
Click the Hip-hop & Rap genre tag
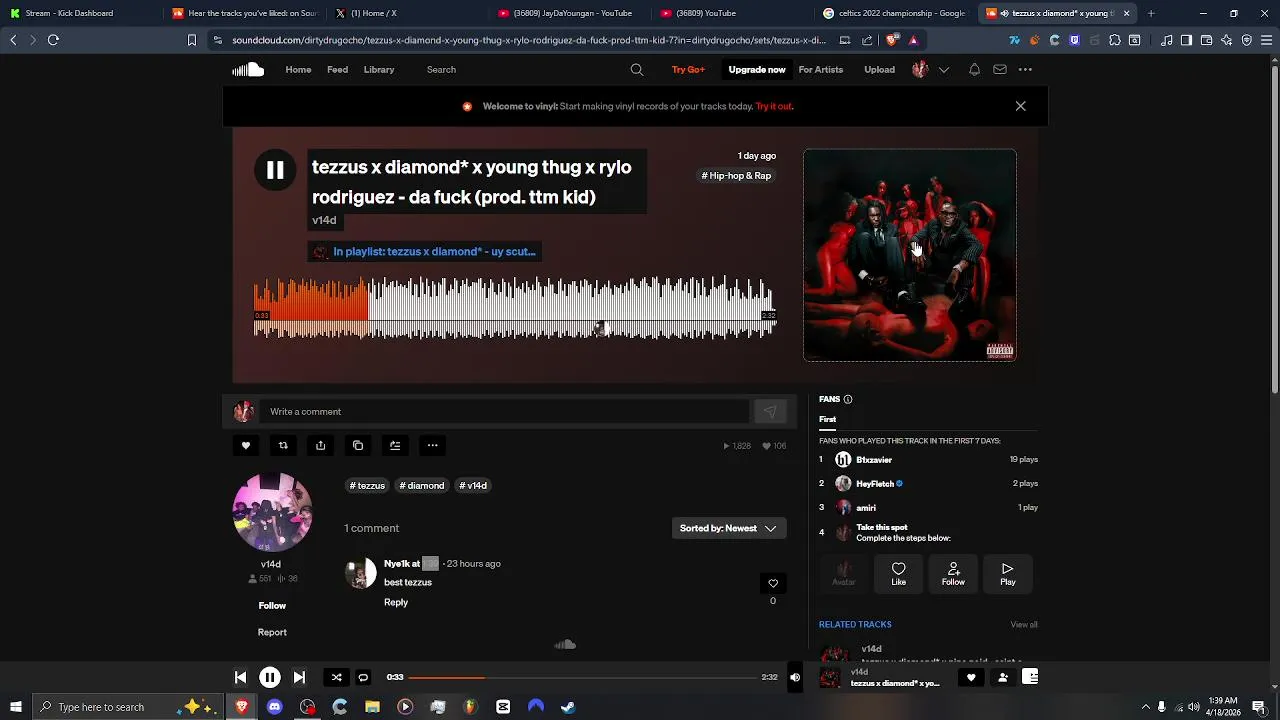737,175
